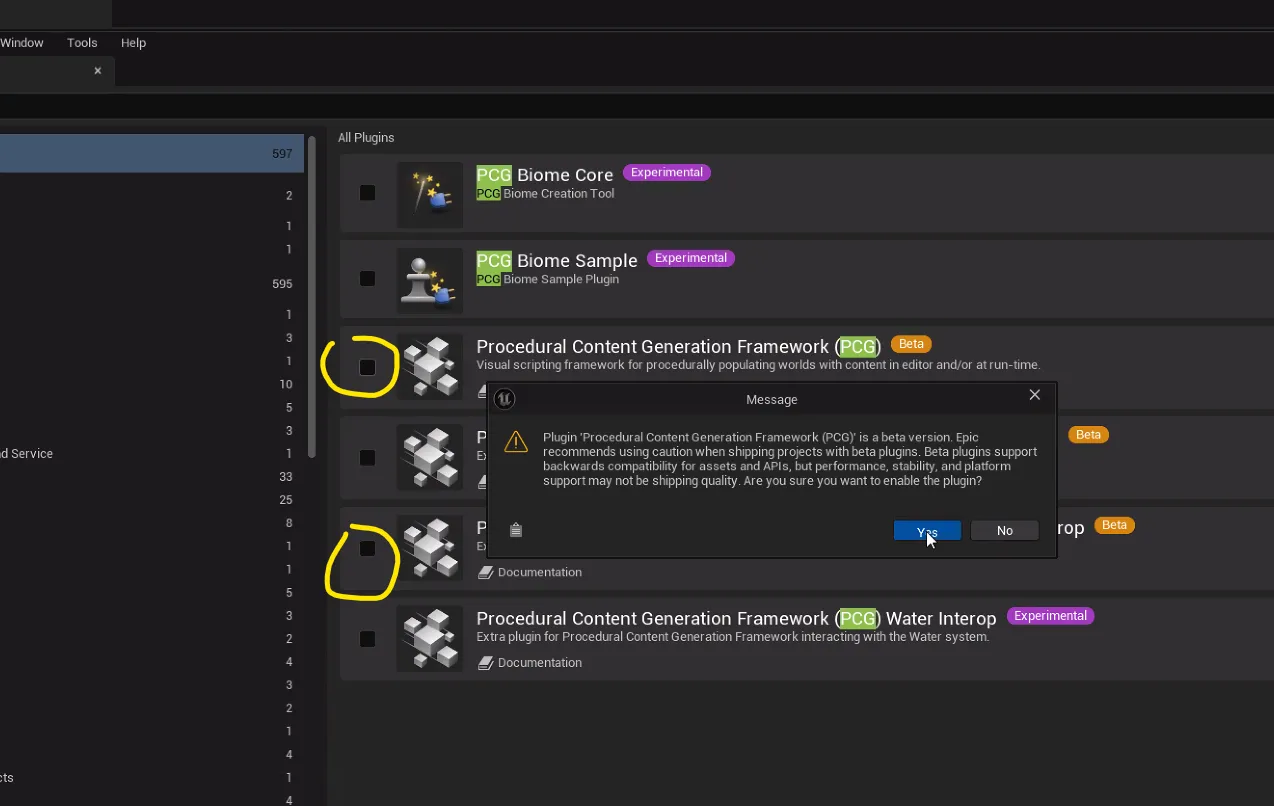Click the 'Visual scripting framework' description text
The height and width of the screenshot is (806, 1274).
coord(758,365)
